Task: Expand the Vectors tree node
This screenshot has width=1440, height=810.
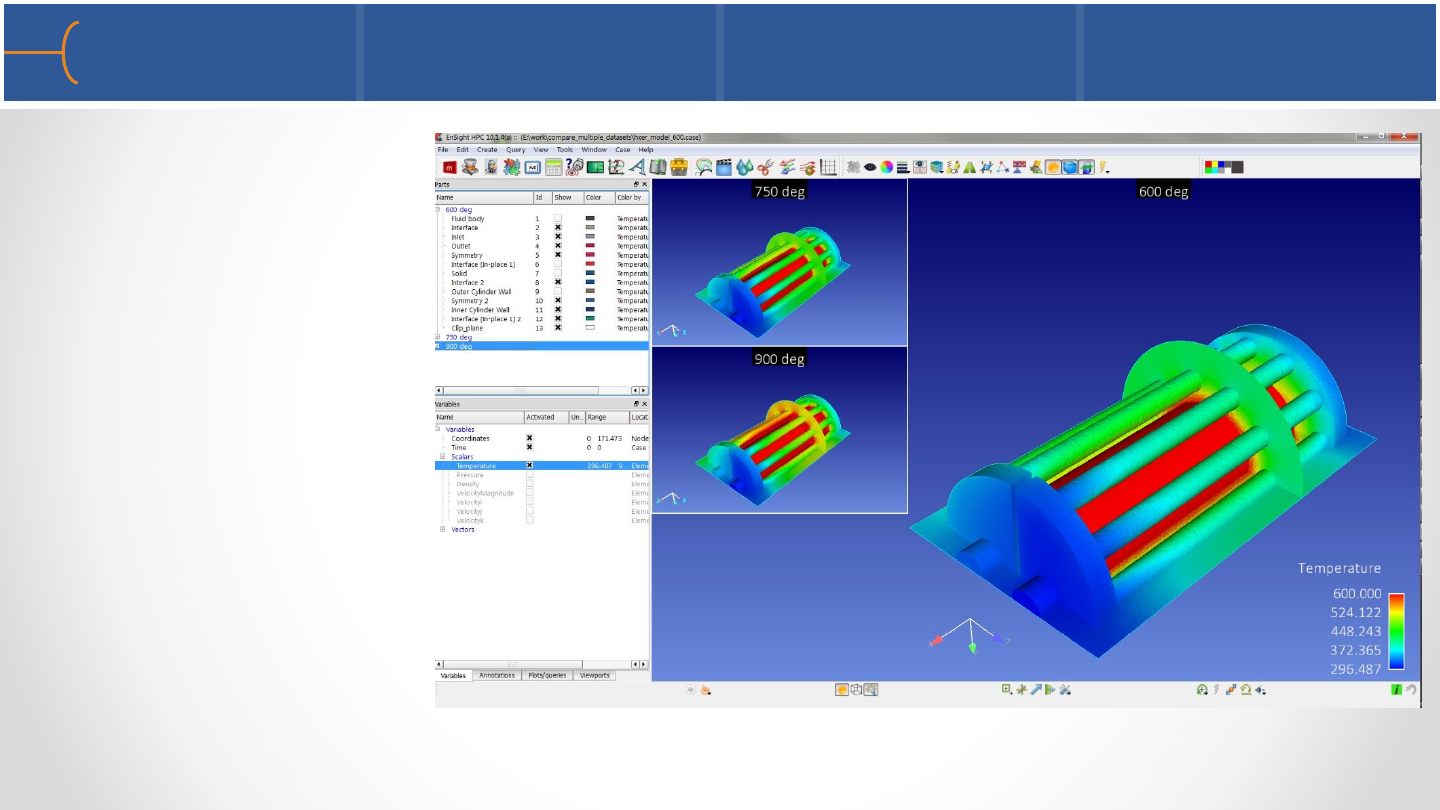Action: [x=443, y=529]
